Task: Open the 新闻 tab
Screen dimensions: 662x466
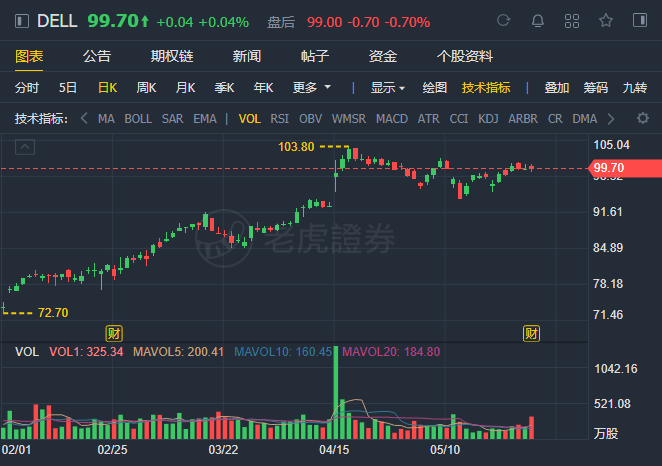Action: [247, 56]
